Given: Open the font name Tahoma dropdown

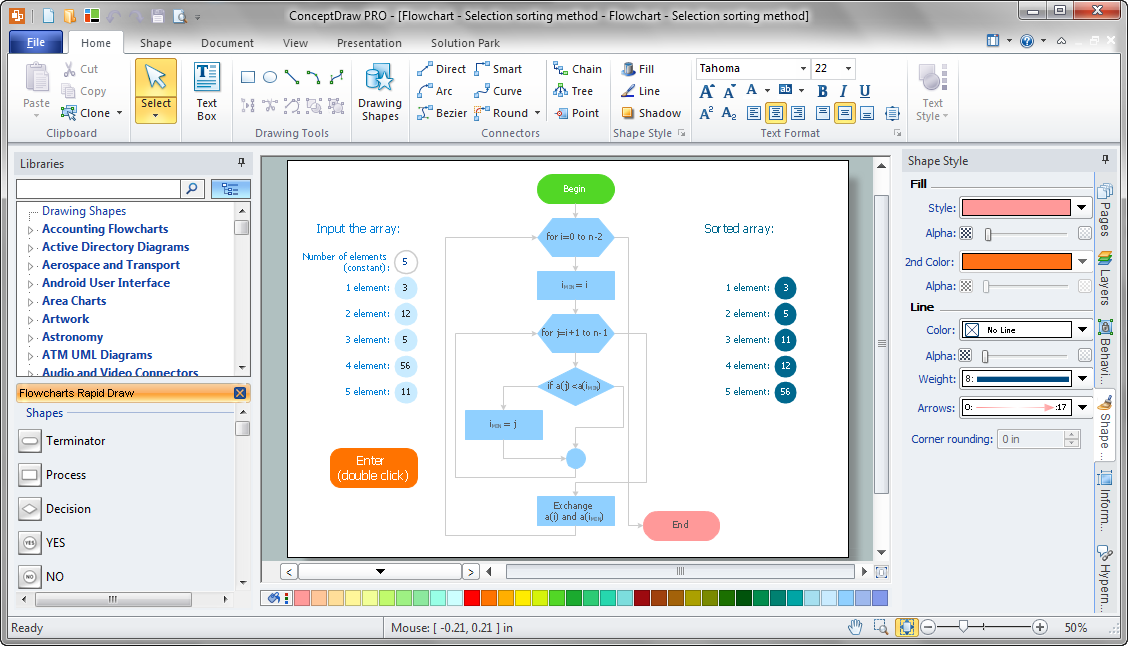Looking at the screenshot, I should pos(803,68).
